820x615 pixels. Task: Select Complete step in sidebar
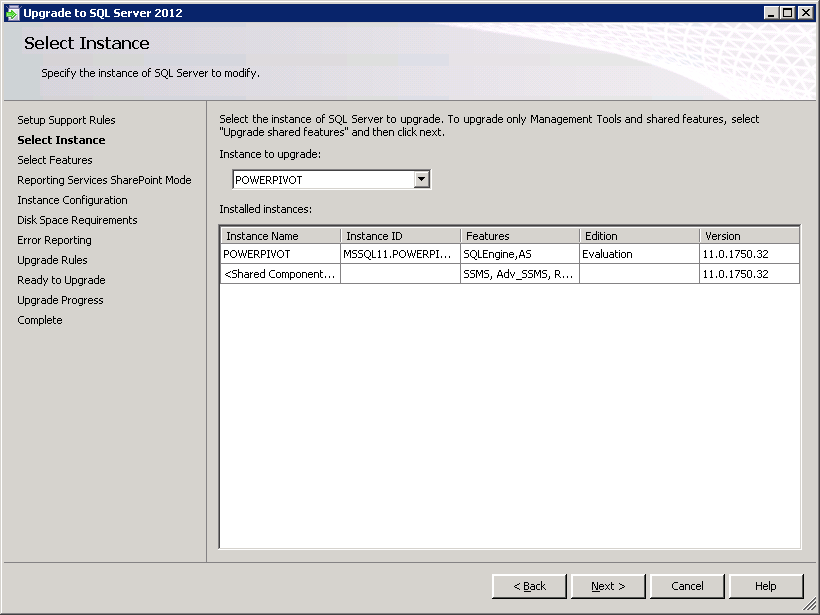pyautogui.click(x=40, y=320)
